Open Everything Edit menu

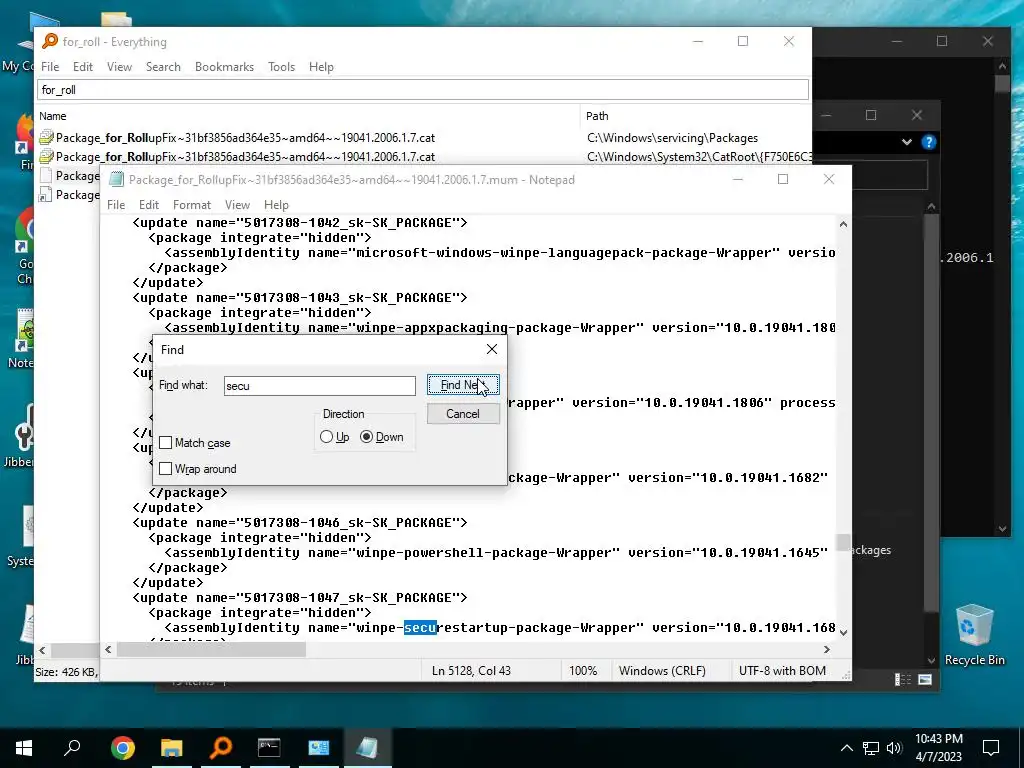(82, 67)
